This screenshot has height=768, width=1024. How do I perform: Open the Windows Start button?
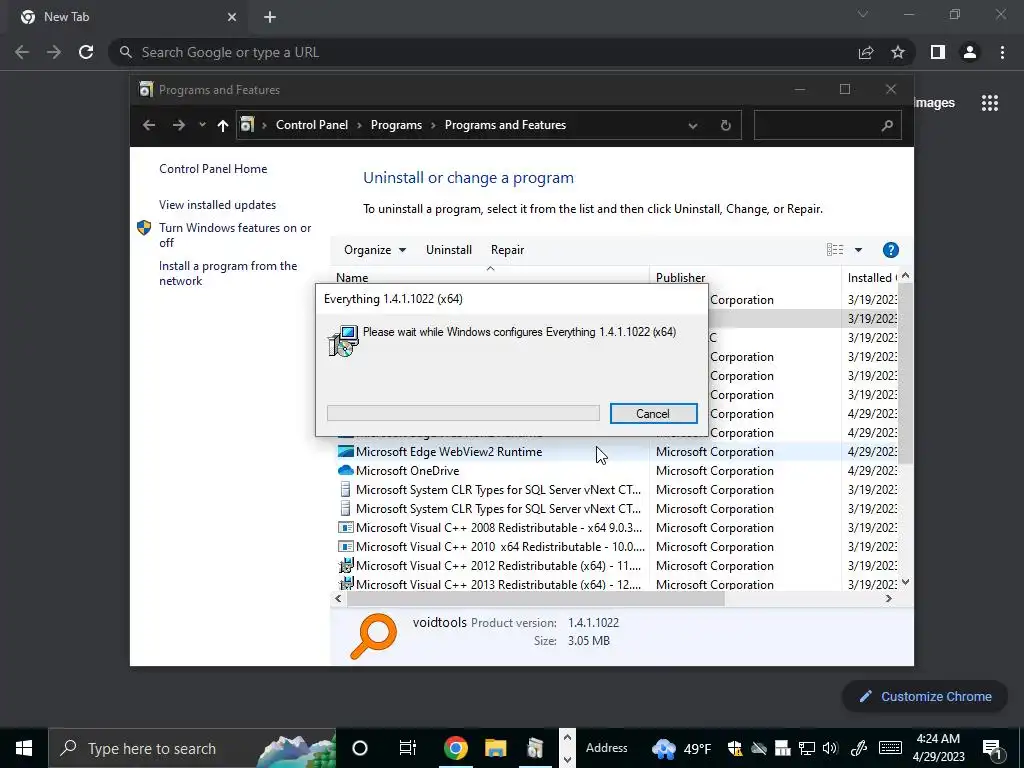point(24,748)
